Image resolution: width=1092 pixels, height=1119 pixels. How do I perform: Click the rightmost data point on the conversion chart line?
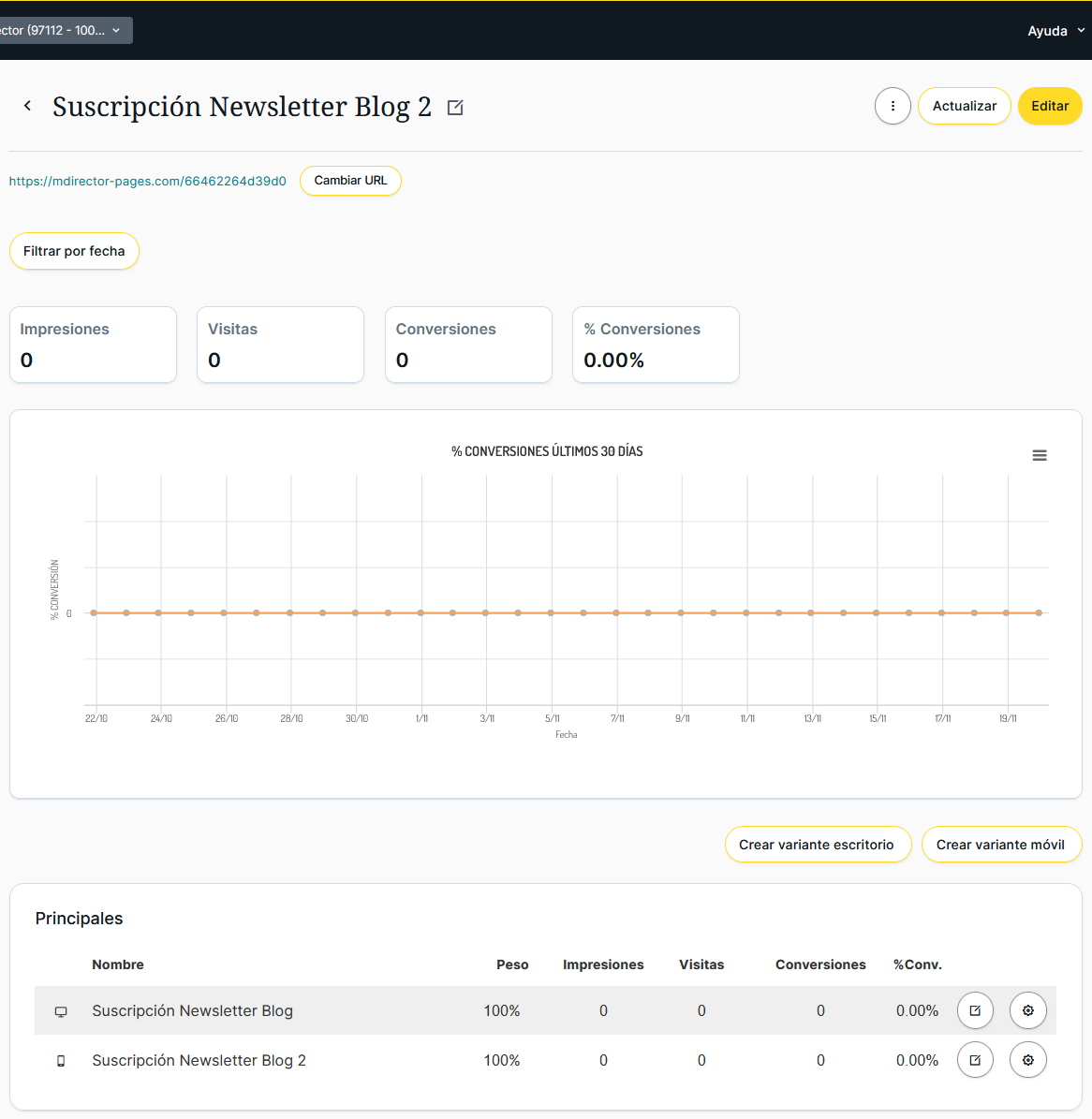click(1039, 612)
